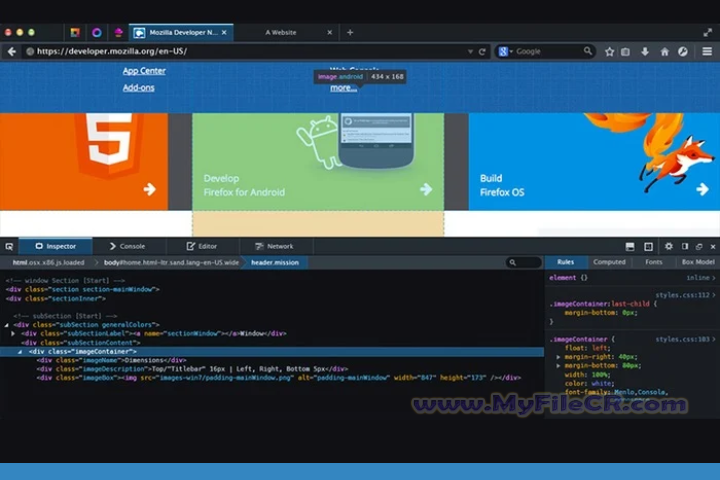Open the Add-ons link
The width and height of the screenshot is (720, 480).
point(139,88)
